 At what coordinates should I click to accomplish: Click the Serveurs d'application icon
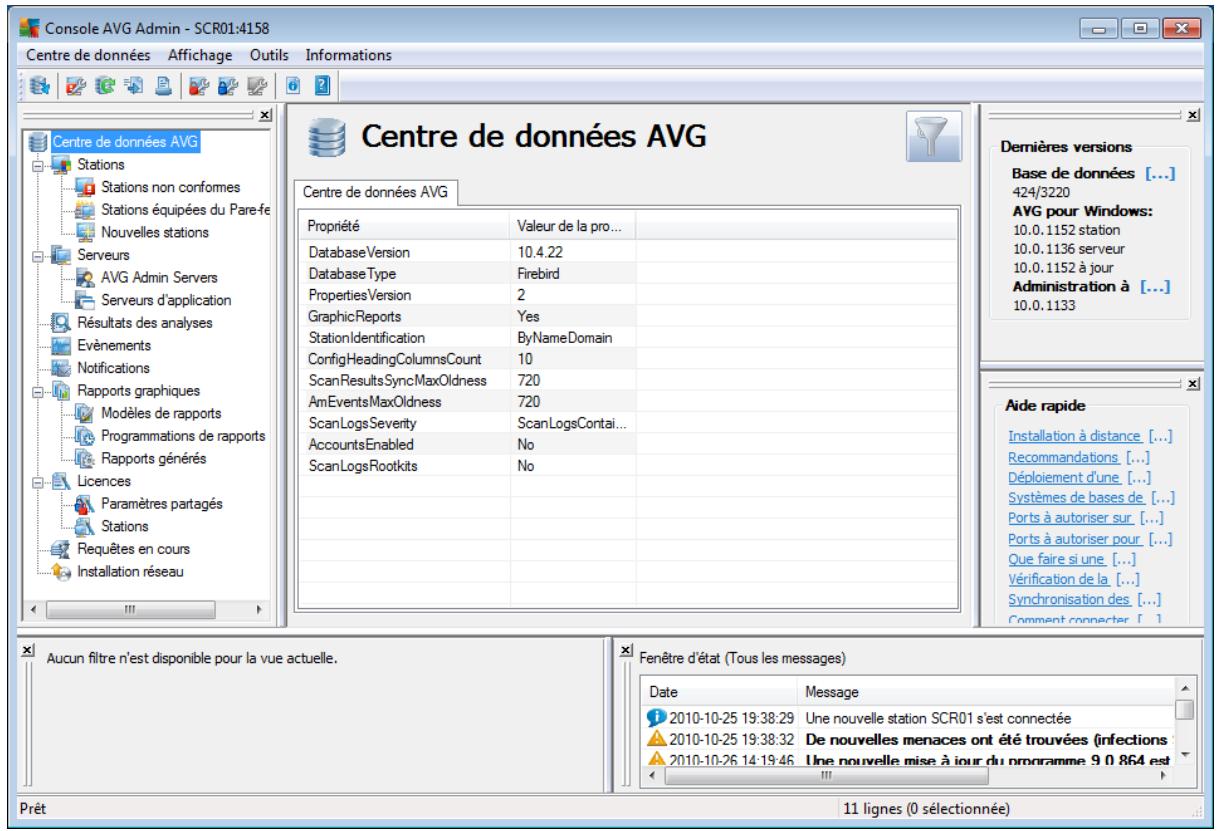[84, 300]
